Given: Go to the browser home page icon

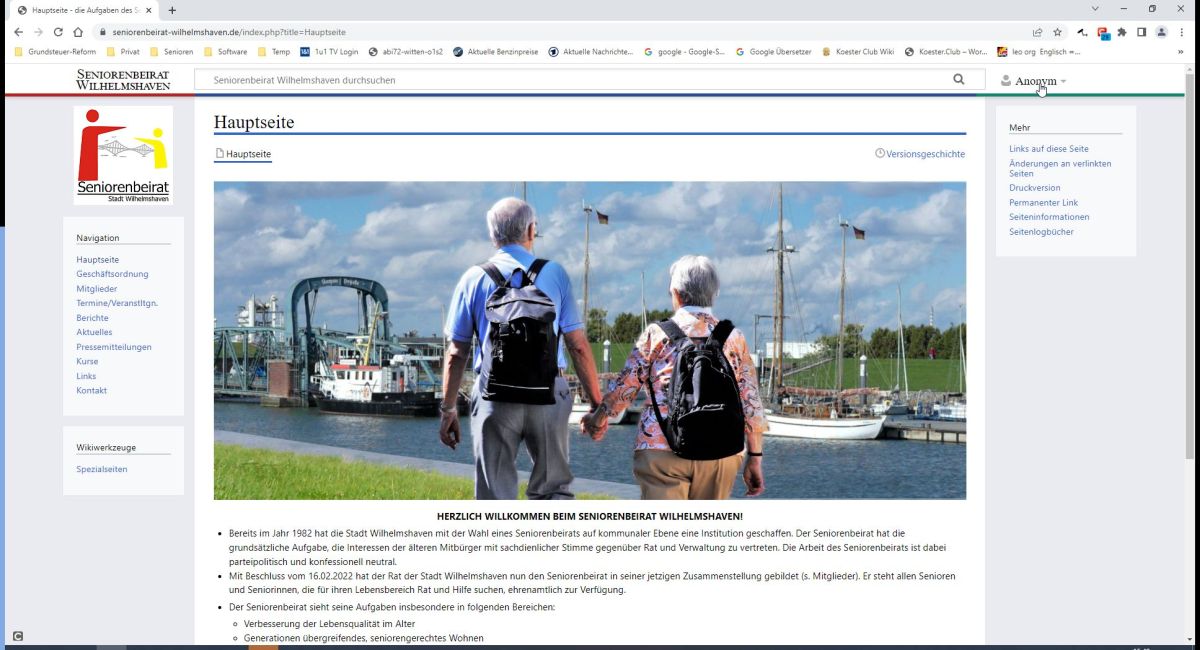Looking at the screenshot, I should coord(78,32).
